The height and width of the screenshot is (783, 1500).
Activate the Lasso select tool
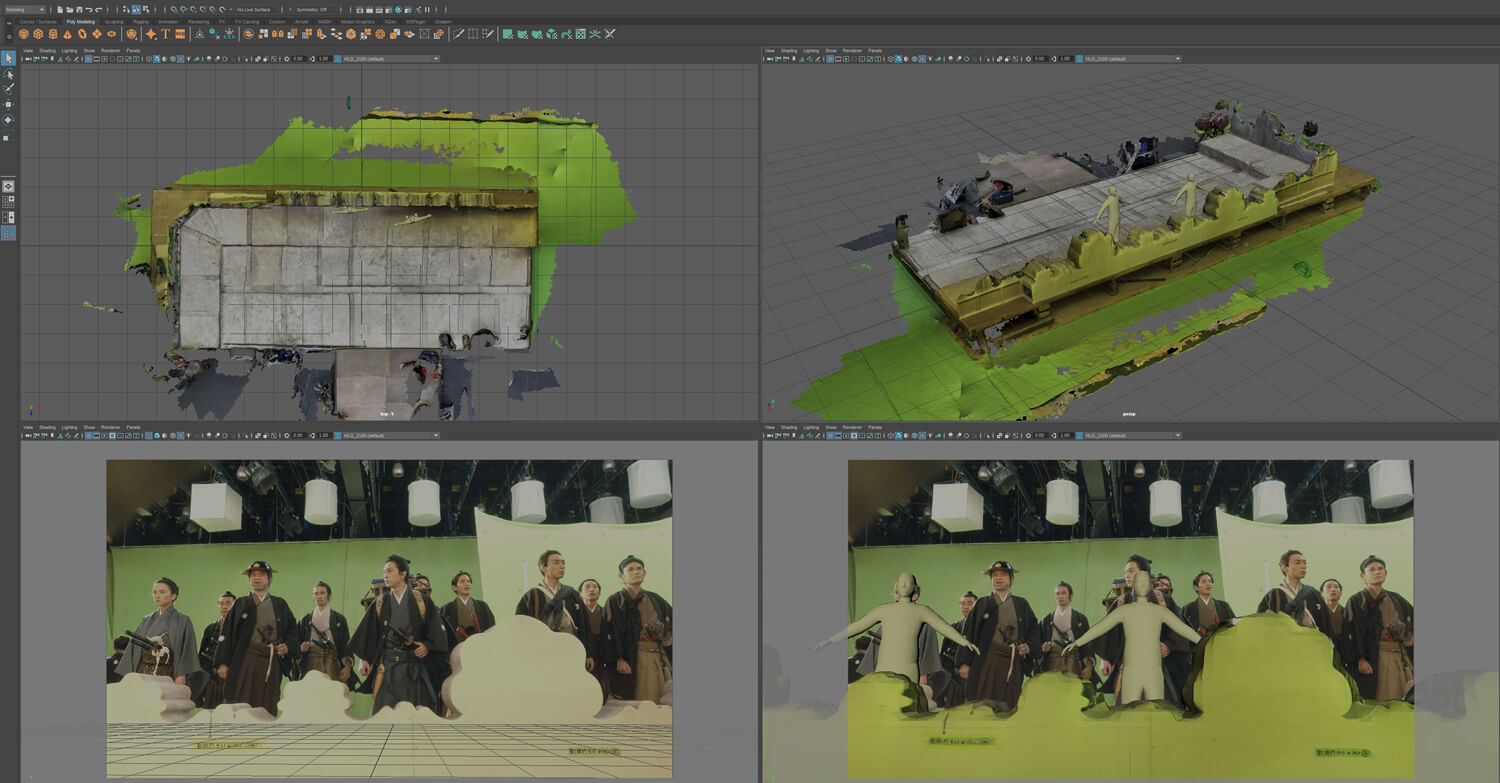point(8,74)
